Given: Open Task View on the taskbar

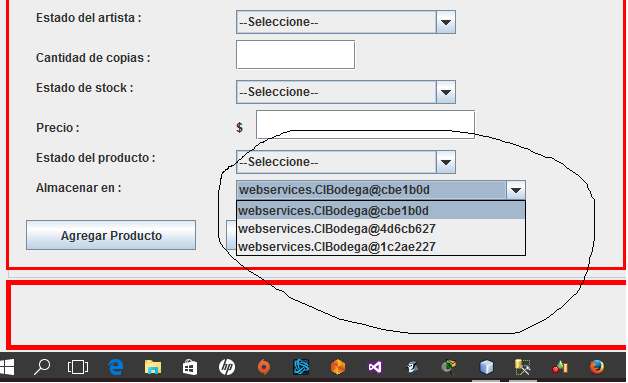Looking at the screenshot, I should coord(78,367).
